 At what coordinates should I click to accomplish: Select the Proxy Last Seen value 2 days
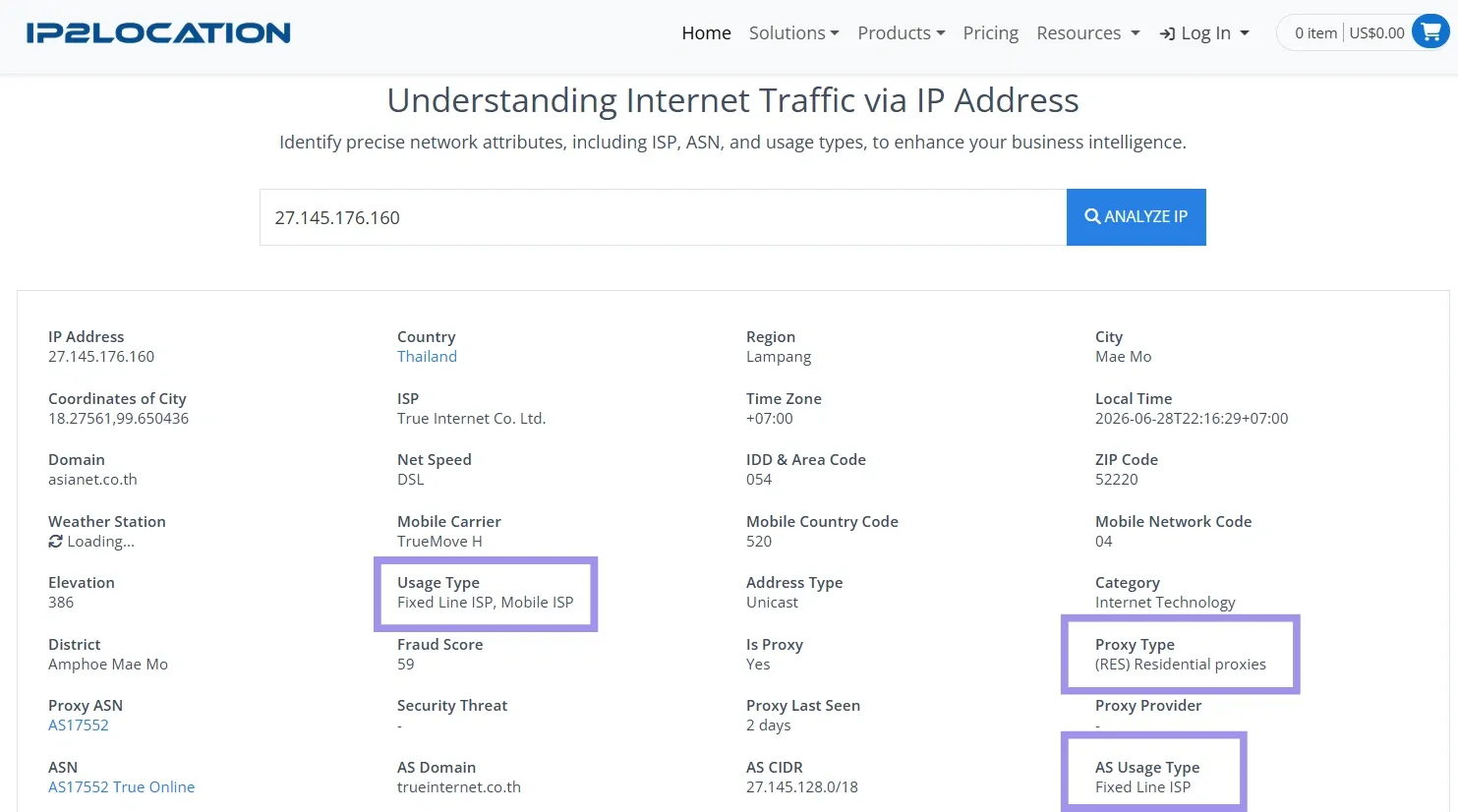[768, 725]
